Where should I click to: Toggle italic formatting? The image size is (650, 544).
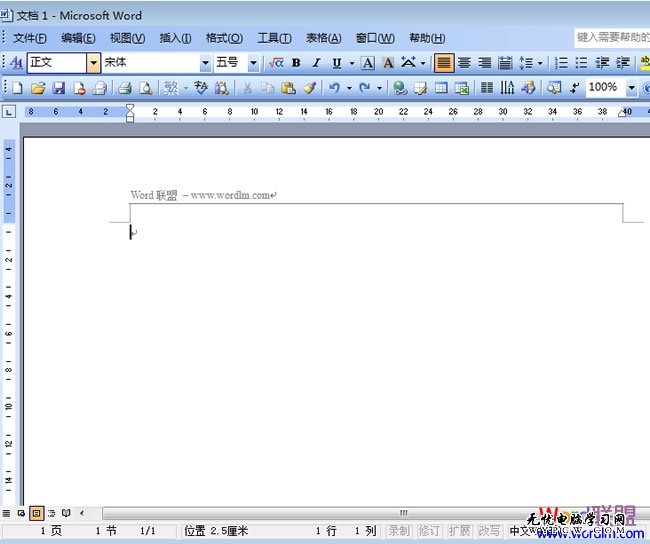pos(316,63)
